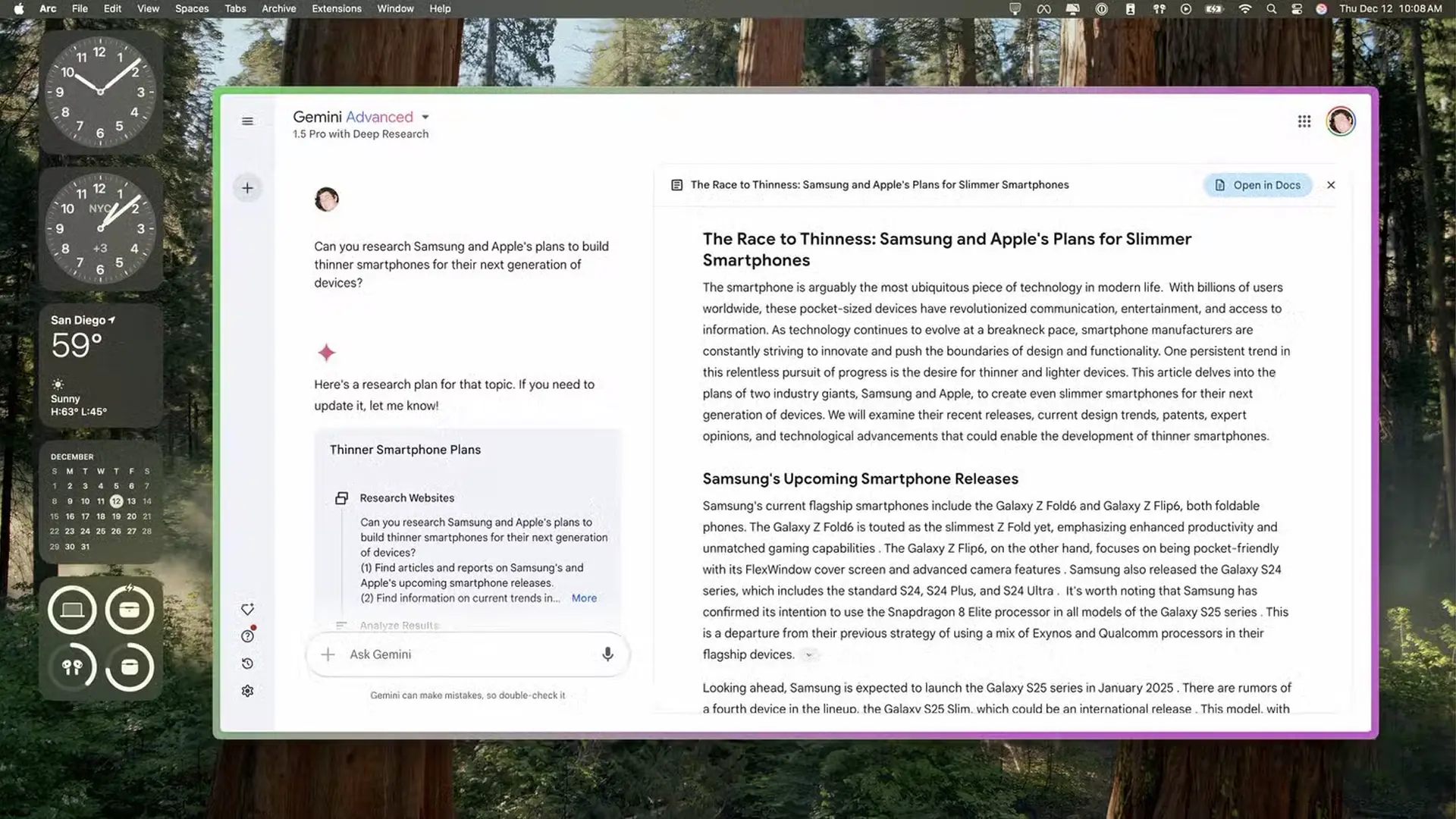Open the Google account avatar top right
The image size is (1456, 819).
point(1341,121)
